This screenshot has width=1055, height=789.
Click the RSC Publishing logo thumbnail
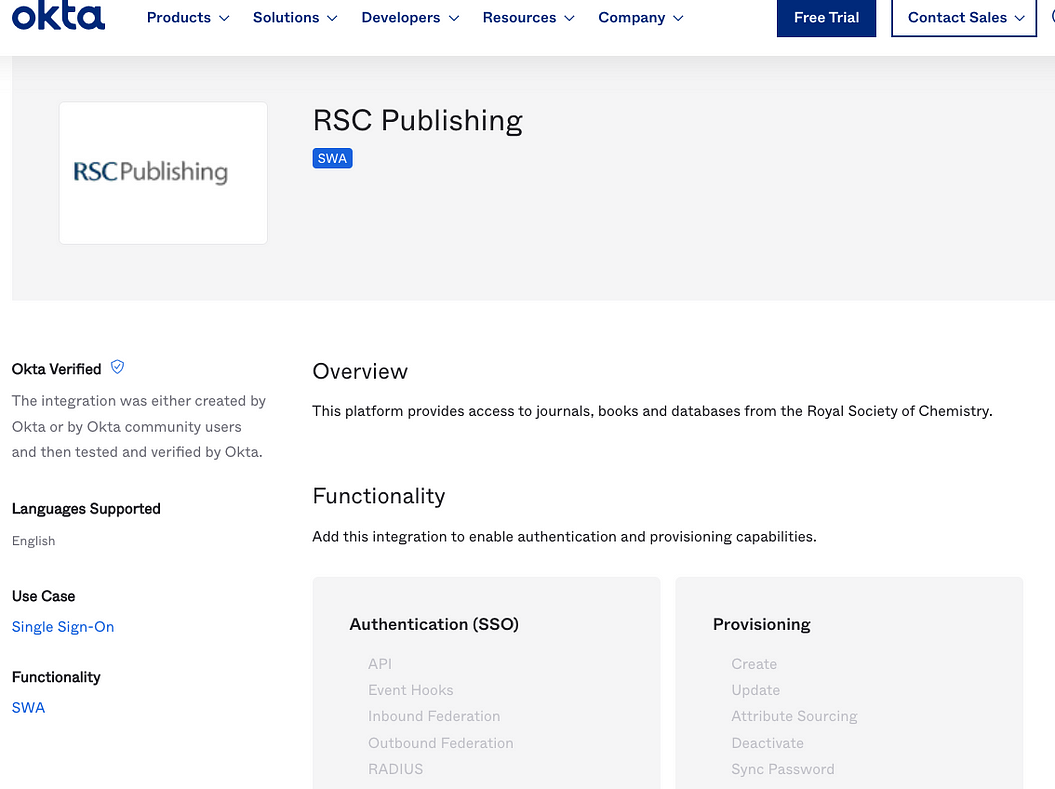click(x=163, y=173)
